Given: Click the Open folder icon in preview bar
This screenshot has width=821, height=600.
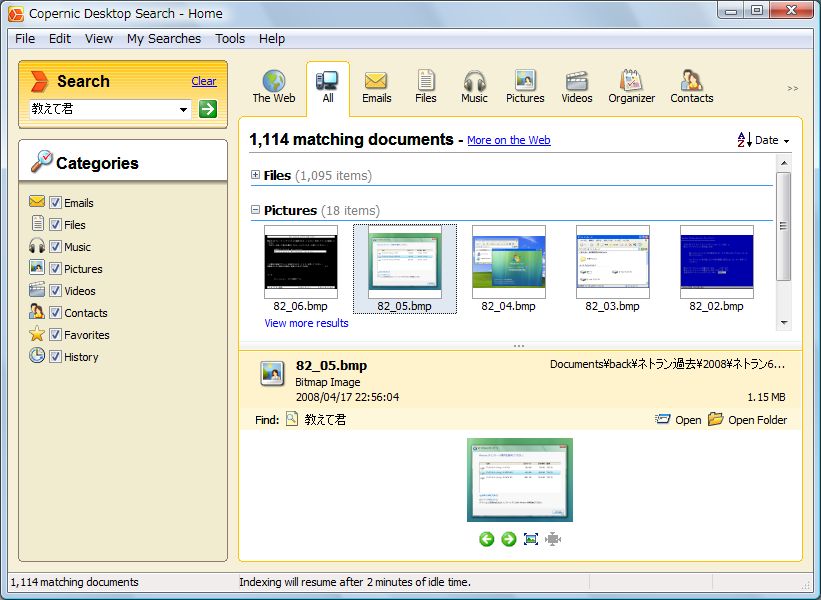Looking at the screenshot, I should [715, 419].
